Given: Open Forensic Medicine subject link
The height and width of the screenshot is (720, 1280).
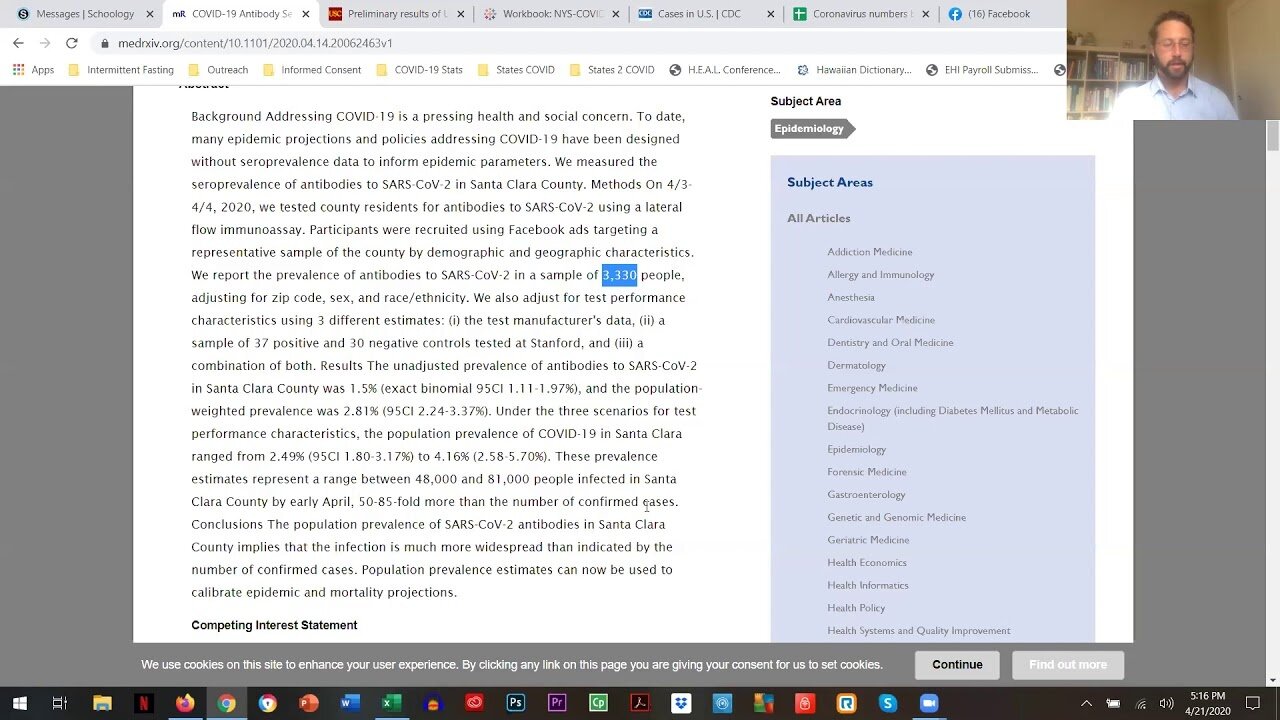Looking at the screenshot, I should pyautogui.click(x=866, y=472).
